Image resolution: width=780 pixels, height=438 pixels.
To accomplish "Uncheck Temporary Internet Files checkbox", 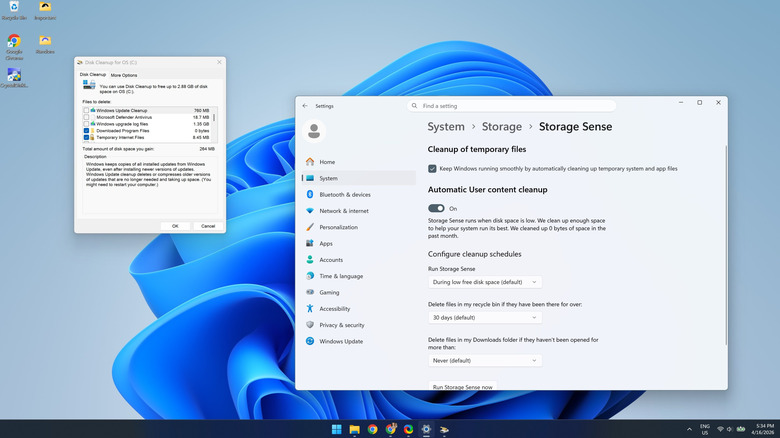I will [x=87, y=137].
